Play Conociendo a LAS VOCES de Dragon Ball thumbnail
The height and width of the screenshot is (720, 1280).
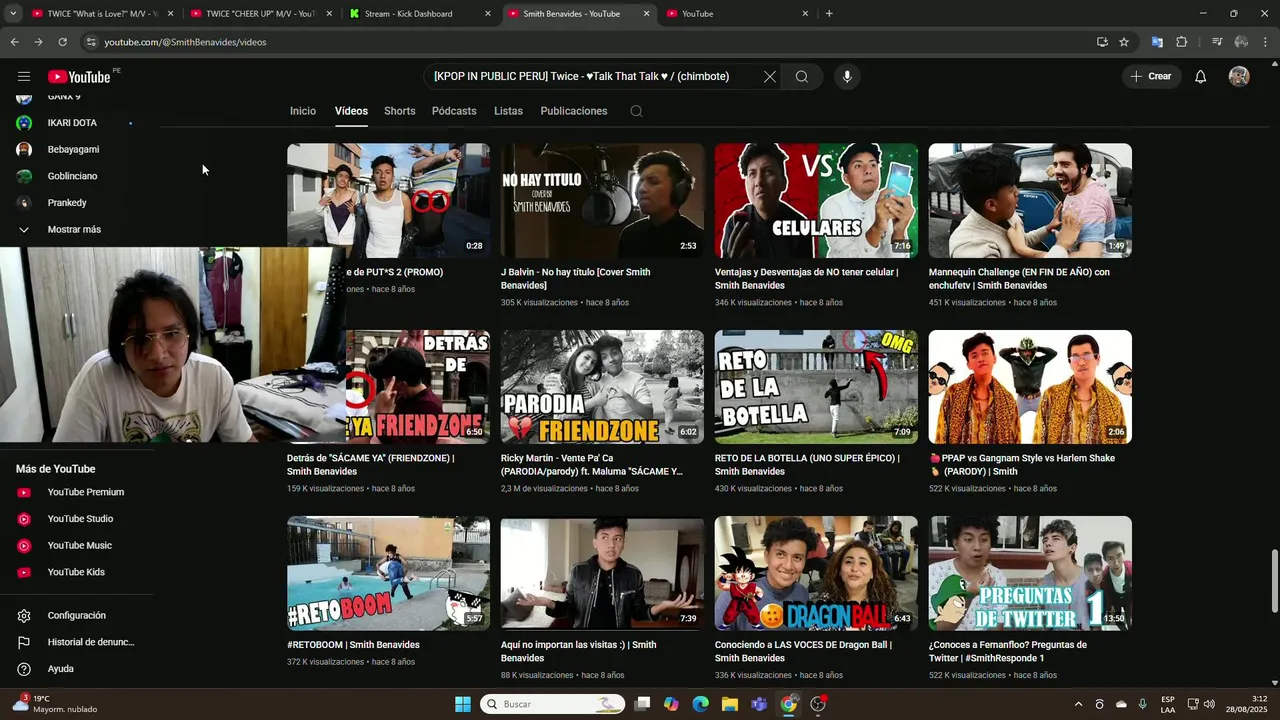click(816, 573)
